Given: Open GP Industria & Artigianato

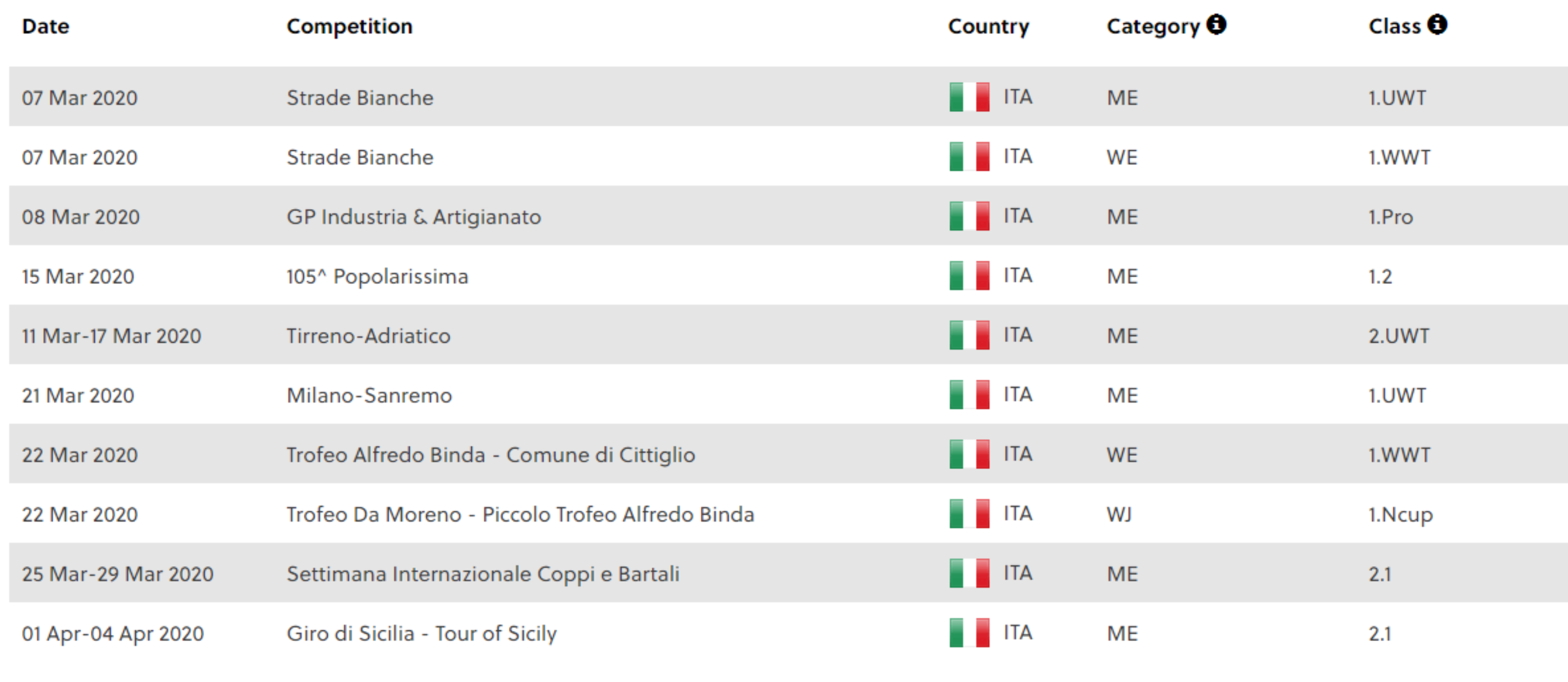Looking at the screenshot, I should [414, 217].
